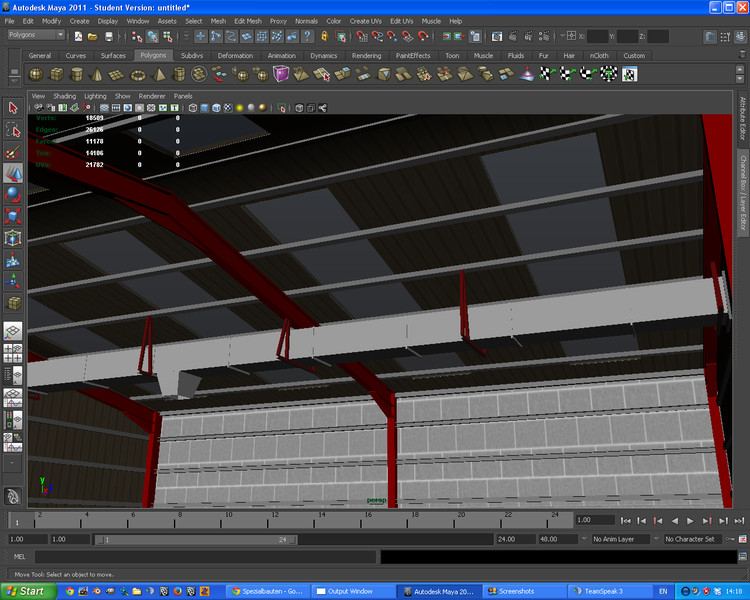Screen dimensions: 750x600
Task: Switch to TeamSpeak 3 in the taskbar
Action: click(610, 591)
